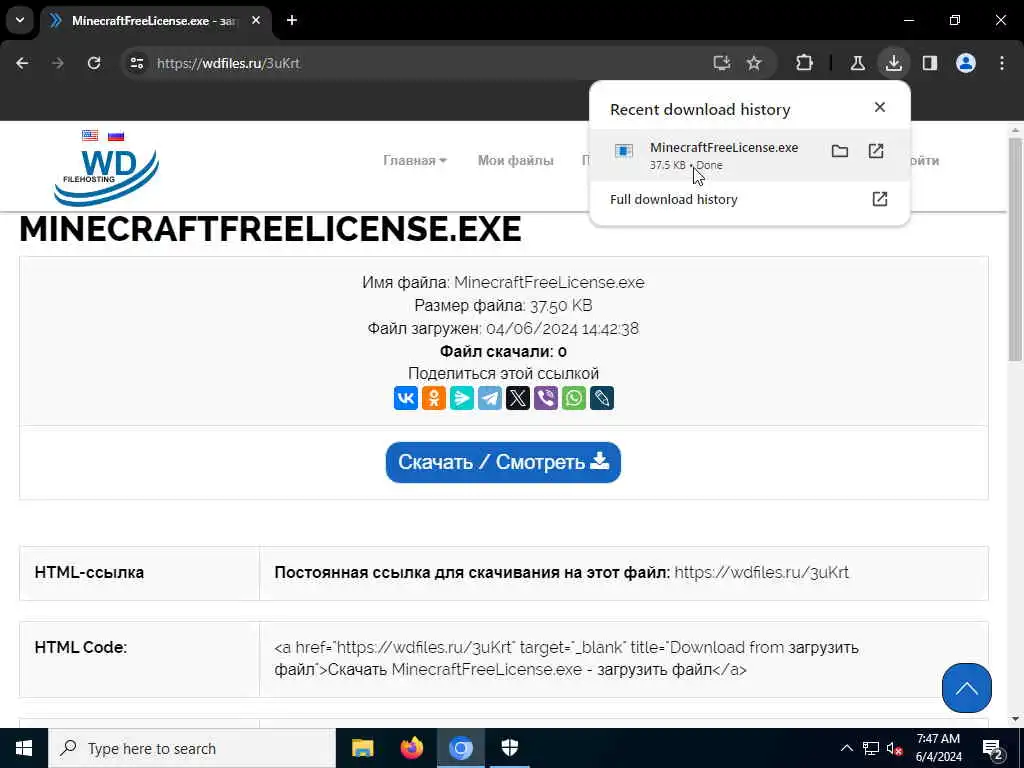Click the page vertical scrollbar thumb
This screenshot has height=768, width=1024.
pos(1015,248)
